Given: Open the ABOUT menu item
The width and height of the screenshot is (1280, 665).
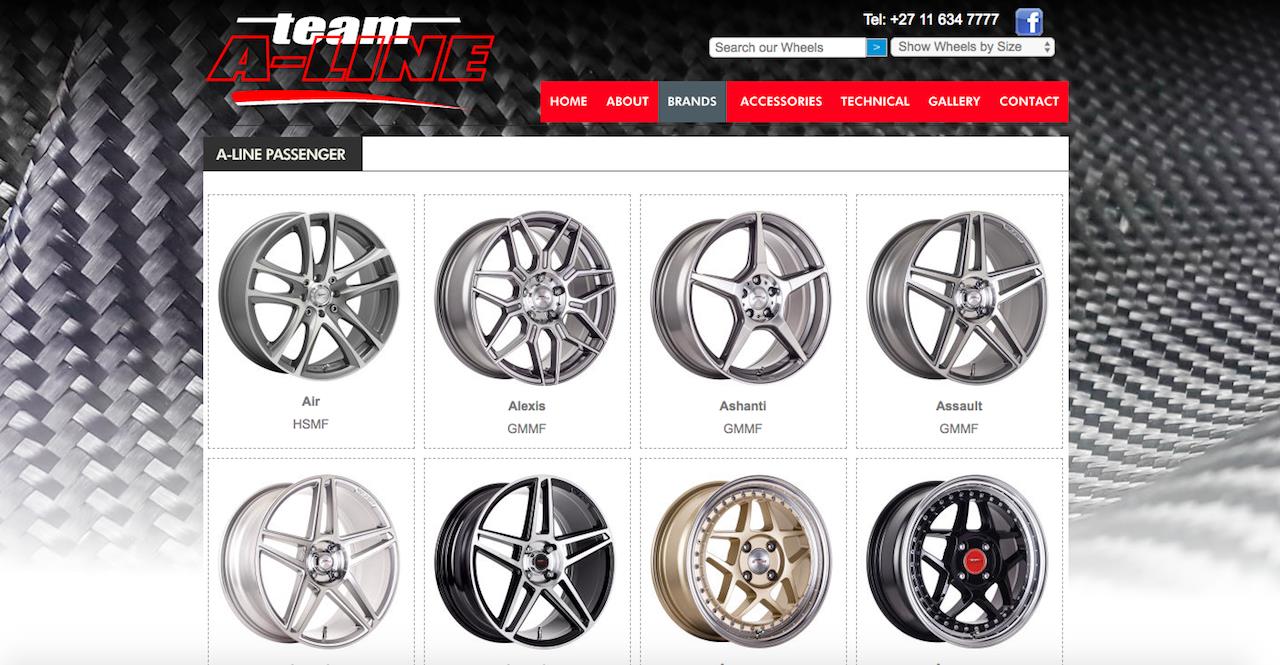Looking at the screenshot, I should (x=627, y=101).
